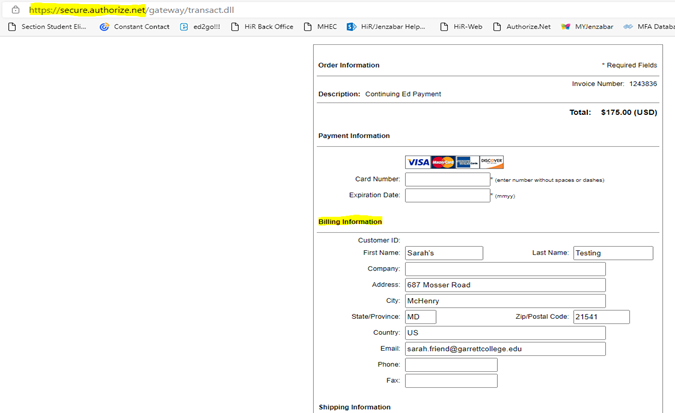The width and height of the screenshot is (675, 413).
Task: Open the Authorize.Net bookmark
Action: [x=522, y=27]
